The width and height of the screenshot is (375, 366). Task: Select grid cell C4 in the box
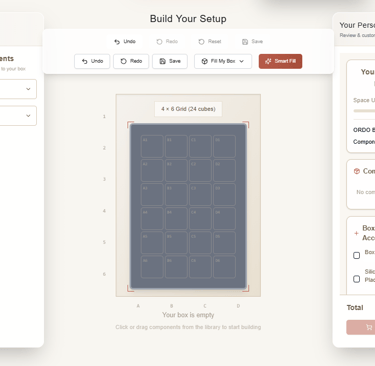click(x=200, y=218)
